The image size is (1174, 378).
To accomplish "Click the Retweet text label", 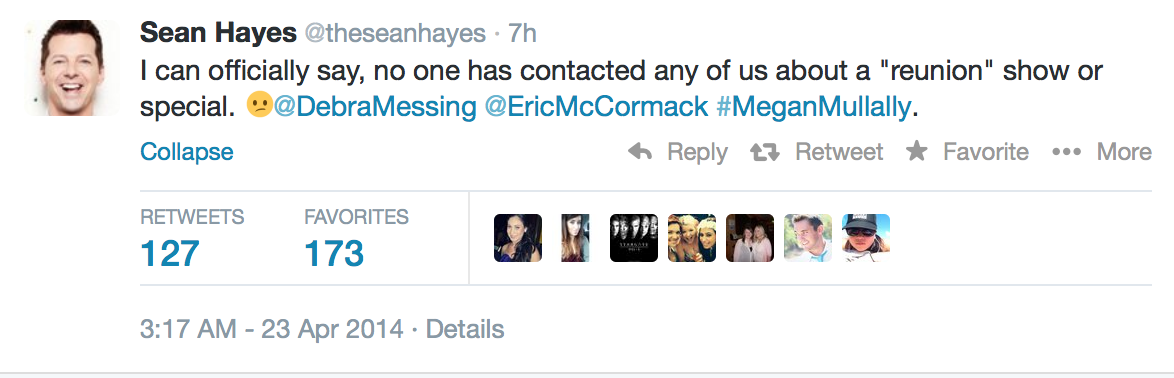I will (x=839, y=152).
